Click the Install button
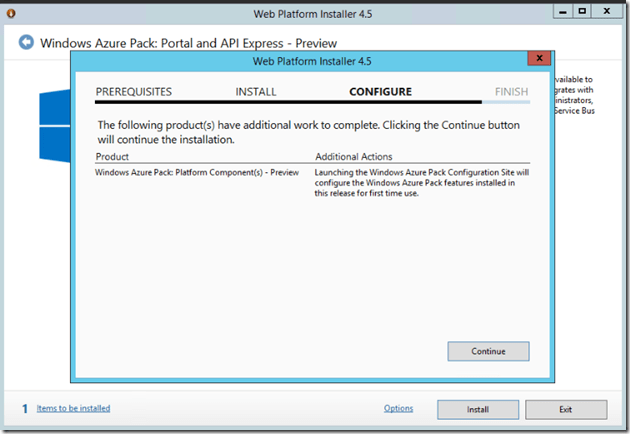Screen dimensions: 630x434 478,409
